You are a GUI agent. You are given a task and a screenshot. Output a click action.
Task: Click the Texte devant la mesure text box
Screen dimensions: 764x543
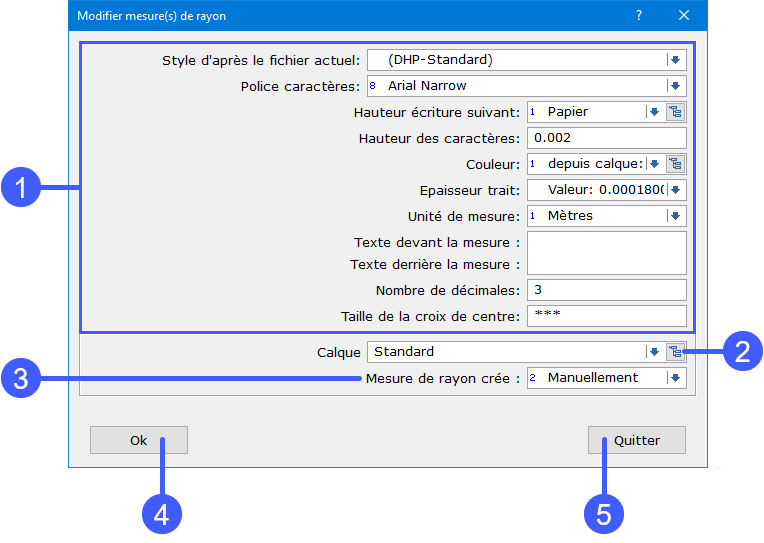(606, 243)
